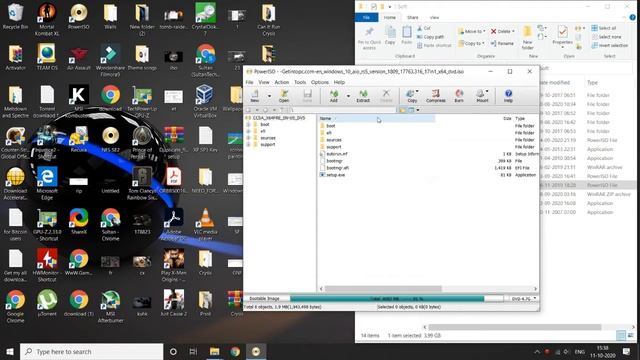Image resolution: width=640 pixels, height=360 pixels.
Task: Open the View menu in PowerISO
Action: click(264, 82)
